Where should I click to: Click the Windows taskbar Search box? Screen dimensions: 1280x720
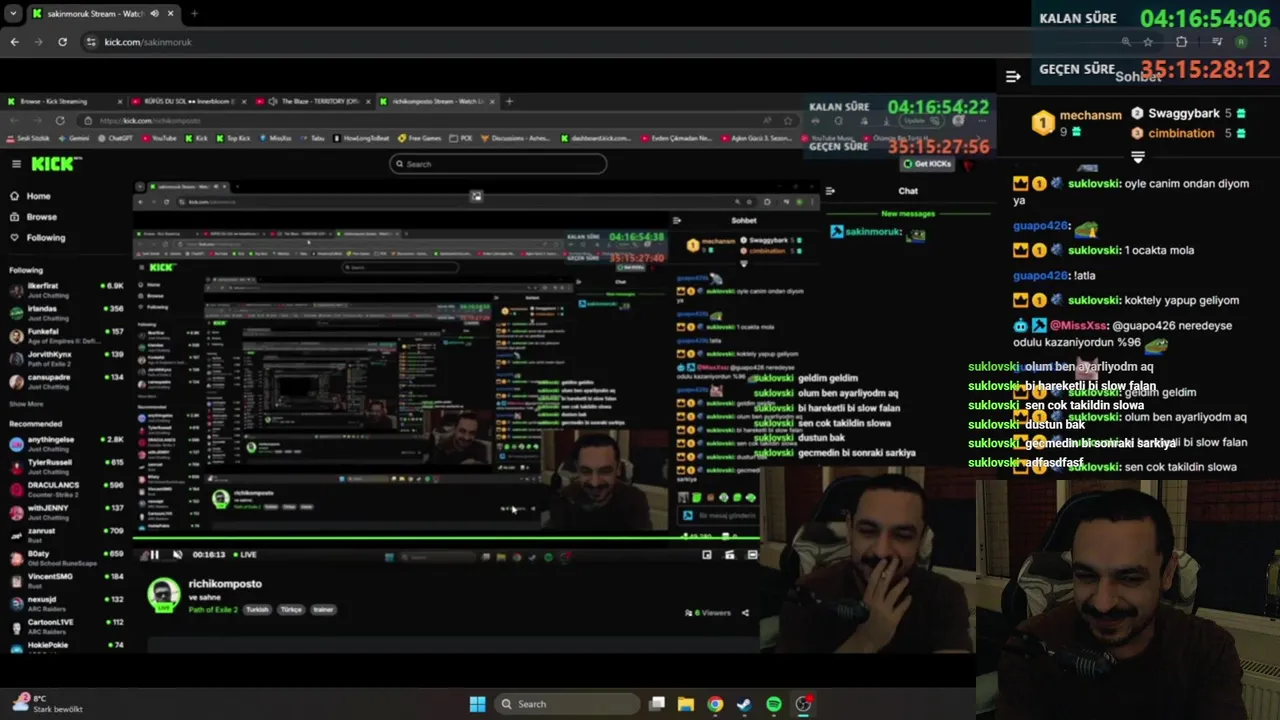pyautogui.click(x=567, y=704)
